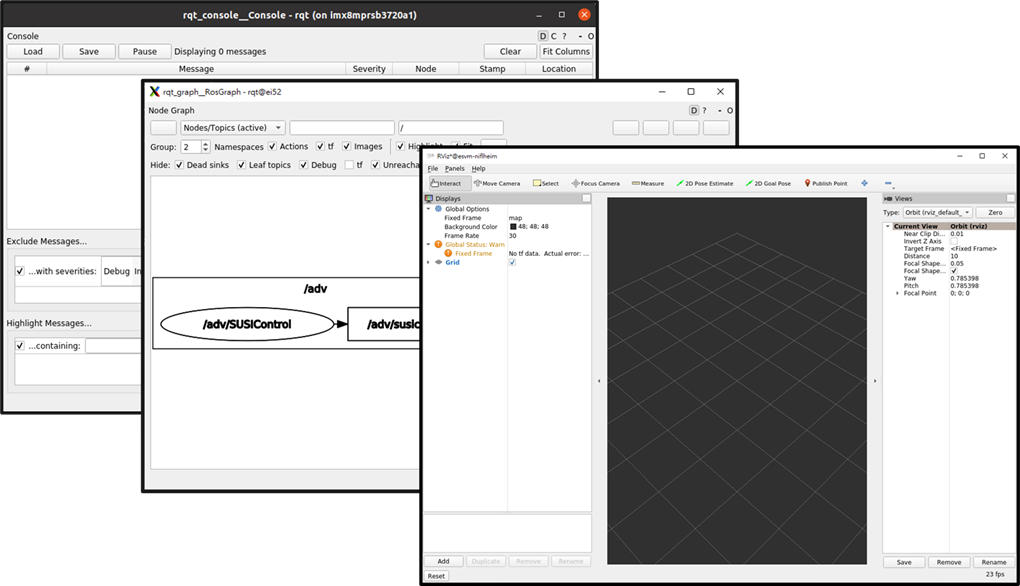The image size is (1020, 586).
Task: Toggle the Grid display checkbox
Action: (x=513, y=262)
